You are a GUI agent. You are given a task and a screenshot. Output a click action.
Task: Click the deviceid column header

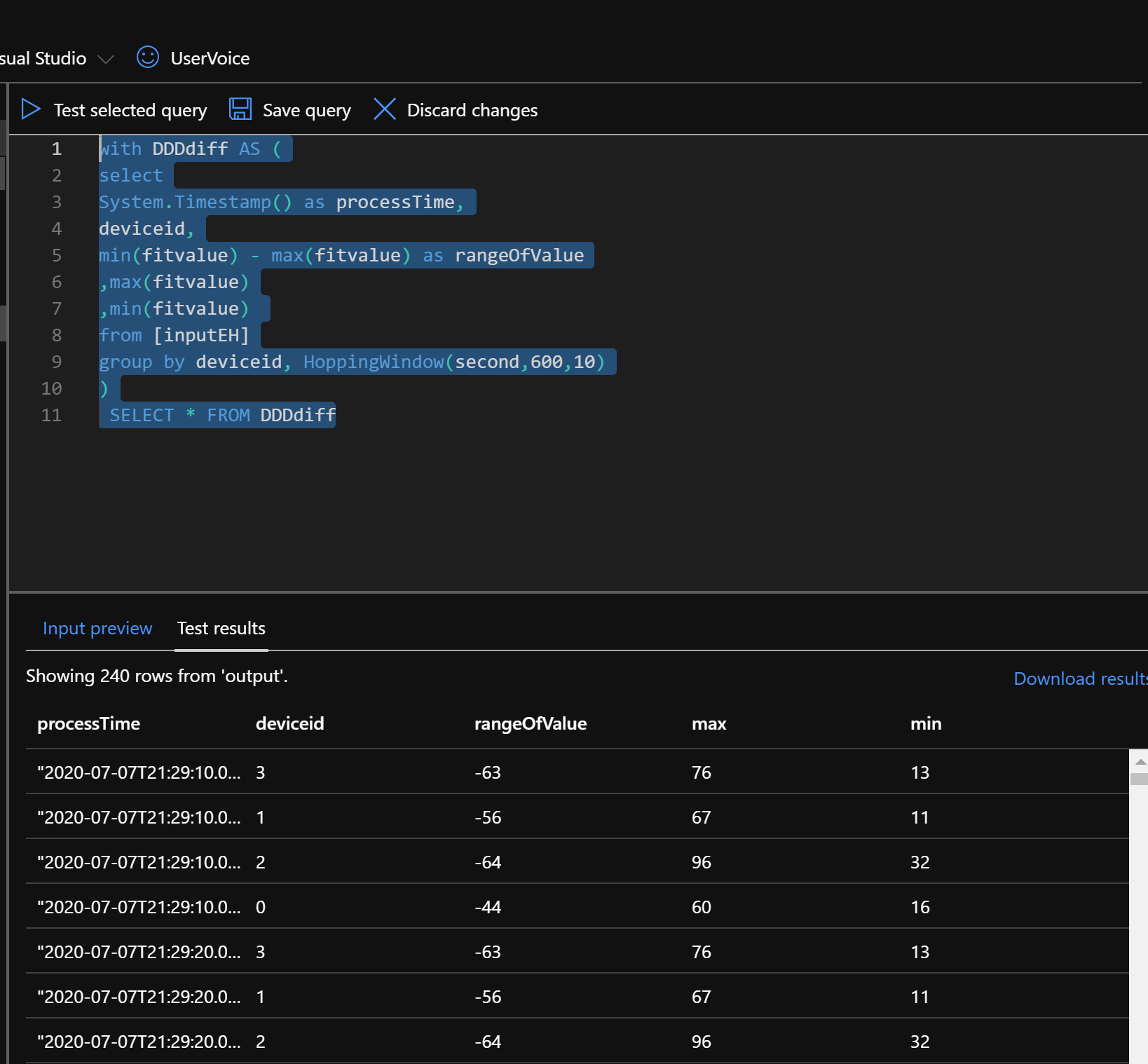tap(290, 723)
